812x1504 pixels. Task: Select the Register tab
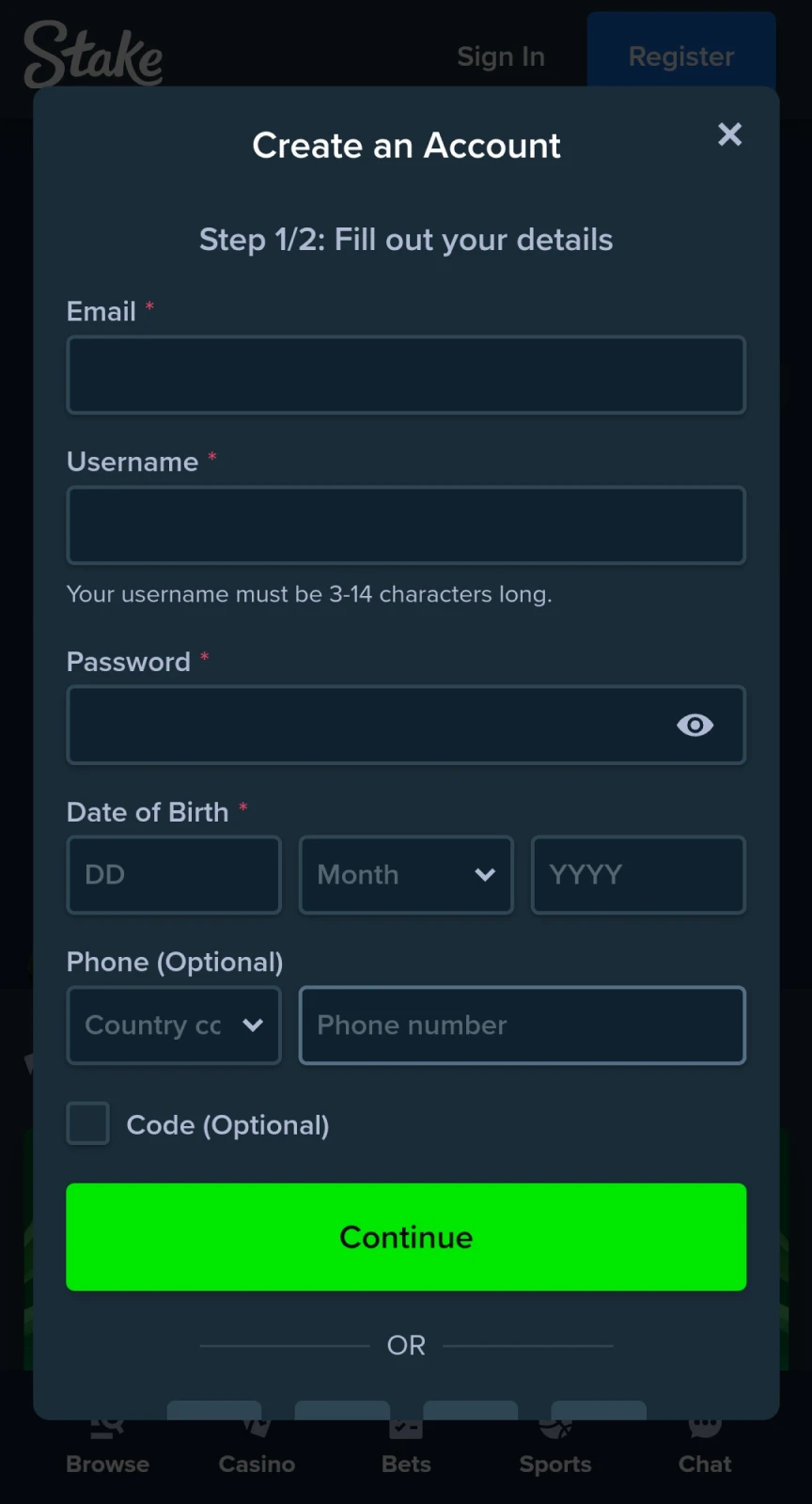click(x=680, y=56)
